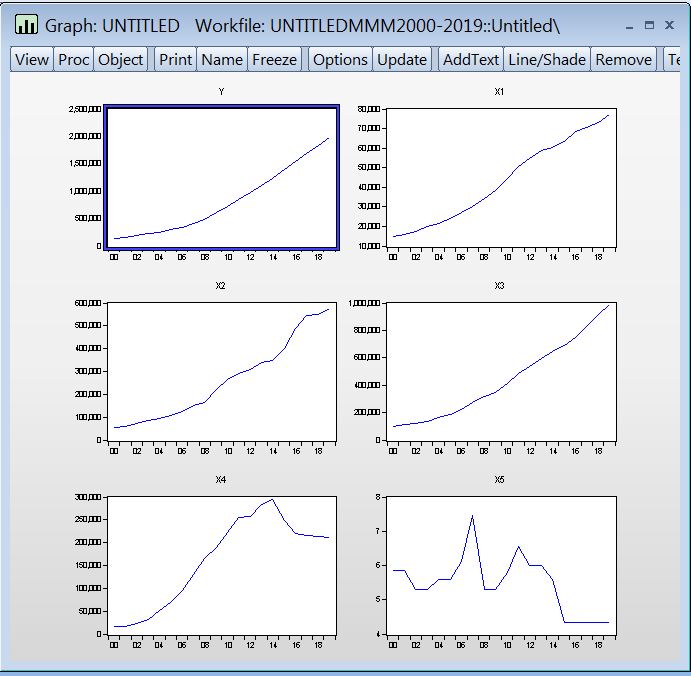Click the EViews graph icon in title bar

point(26,25)
